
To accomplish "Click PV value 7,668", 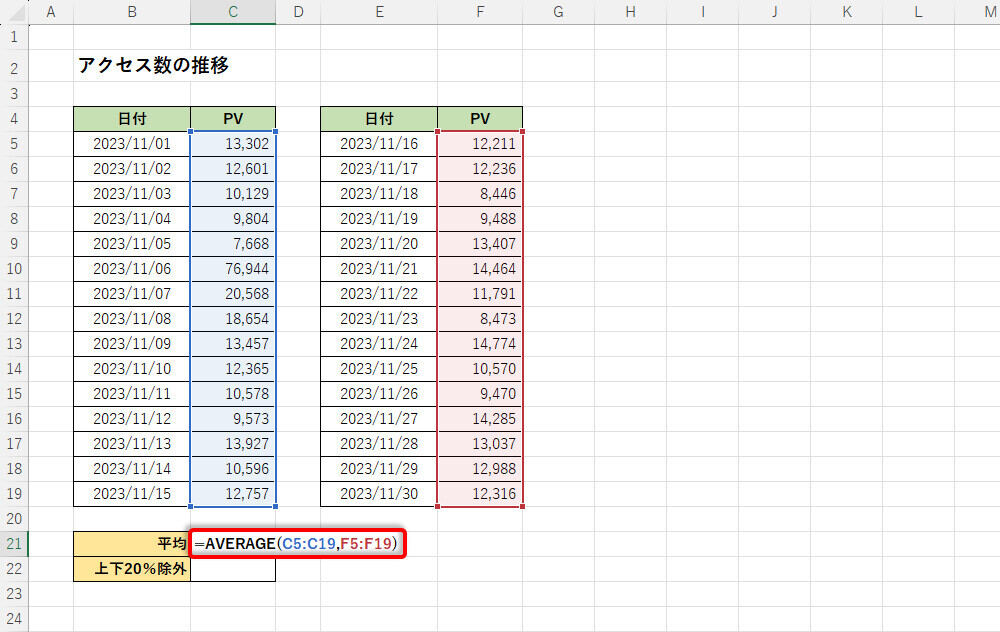I will coord(233,244).
